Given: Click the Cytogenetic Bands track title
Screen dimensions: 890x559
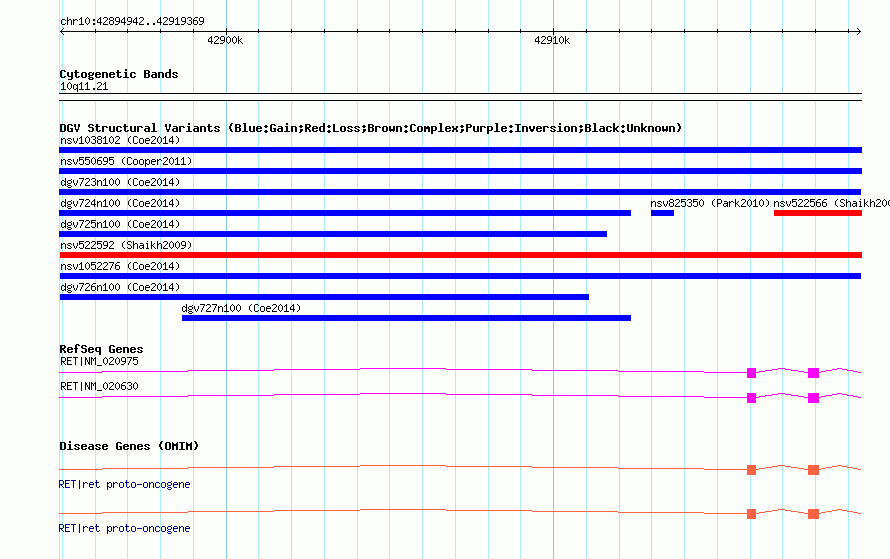Looking at the screenshot, I should click(x=119, y=74).
